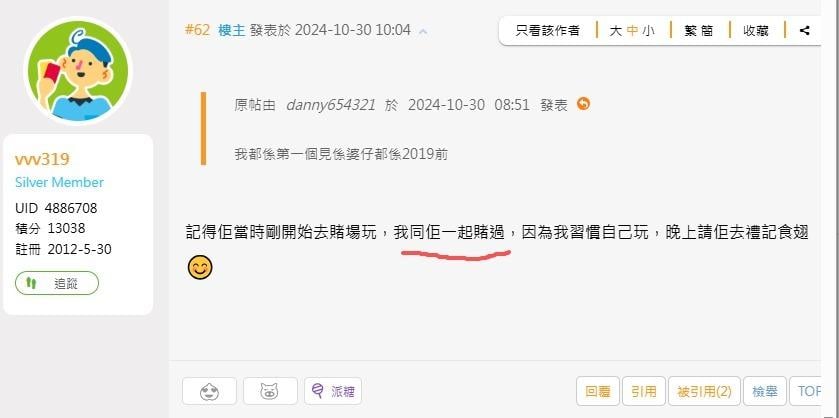The width and height of the screenshot is (839, 418).
Task: Select small font size 小
Action: (649, 31)
